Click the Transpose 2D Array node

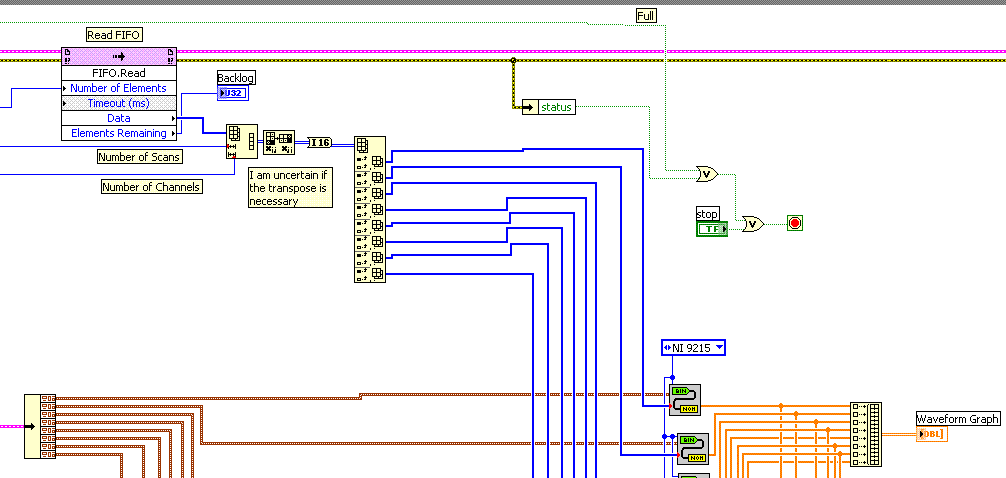(x=278, y=142)
